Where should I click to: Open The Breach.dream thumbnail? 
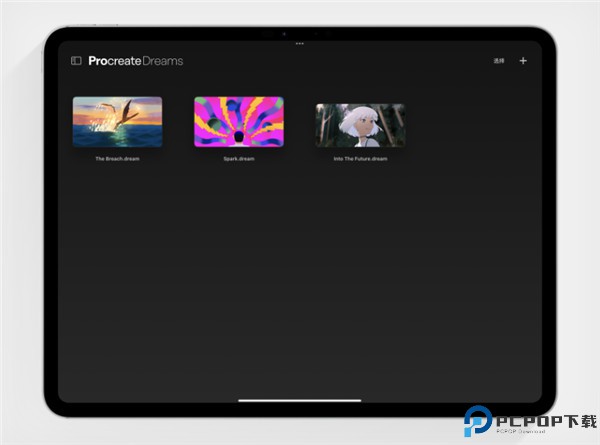click(117, 122)
